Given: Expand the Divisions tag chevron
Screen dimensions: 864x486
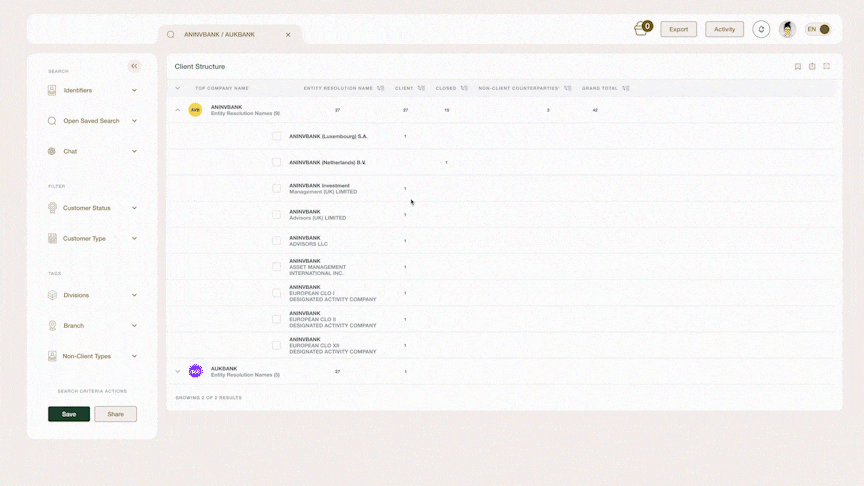Looking at the screenshot, I should [134, 295].
